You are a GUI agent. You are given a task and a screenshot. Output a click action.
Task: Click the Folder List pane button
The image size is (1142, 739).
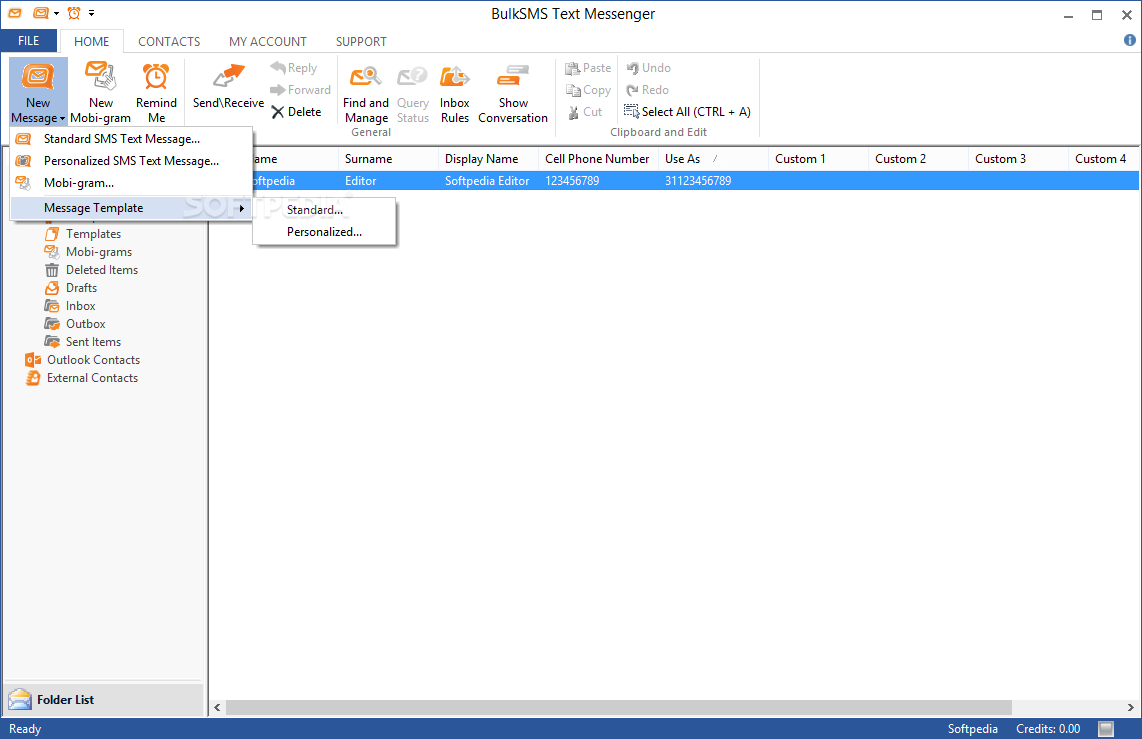pos(103,700)
